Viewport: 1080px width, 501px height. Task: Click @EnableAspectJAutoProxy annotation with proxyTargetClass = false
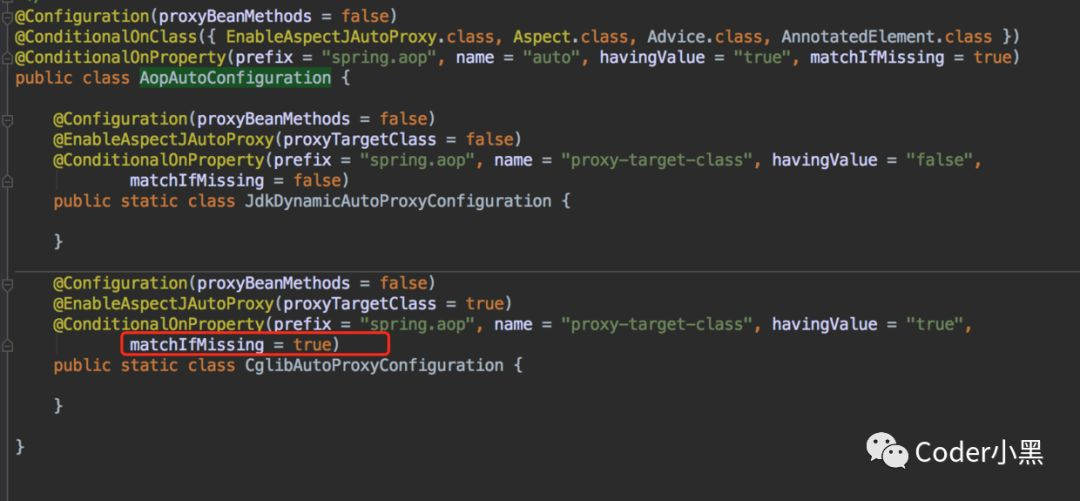click(164, 139)
